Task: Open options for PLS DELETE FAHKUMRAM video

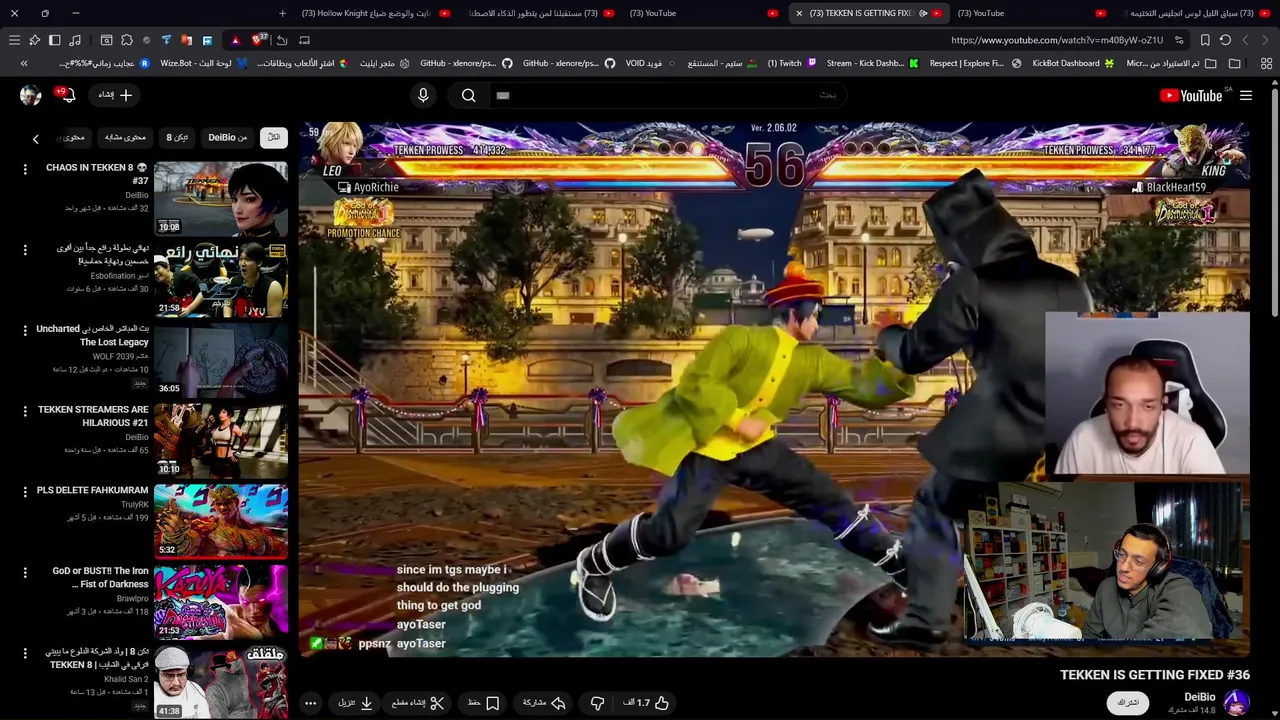Action: (x=25, y=492)
